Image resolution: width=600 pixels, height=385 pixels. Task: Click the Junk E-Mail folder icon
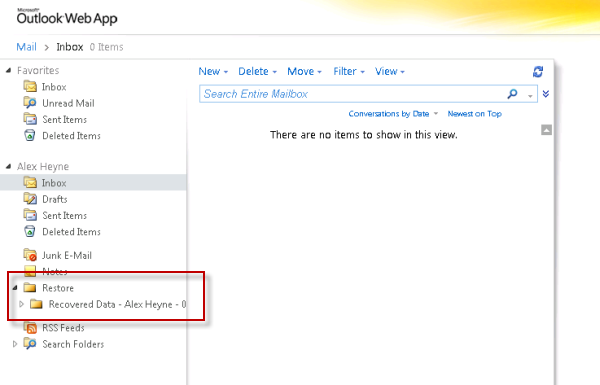(30, 255)
